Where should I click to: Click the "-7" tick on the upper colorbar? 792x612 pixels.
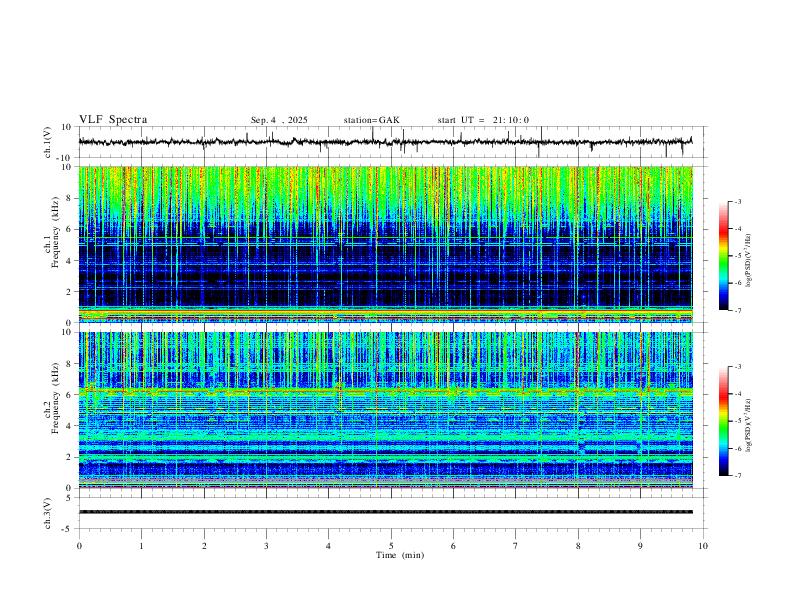737,311
